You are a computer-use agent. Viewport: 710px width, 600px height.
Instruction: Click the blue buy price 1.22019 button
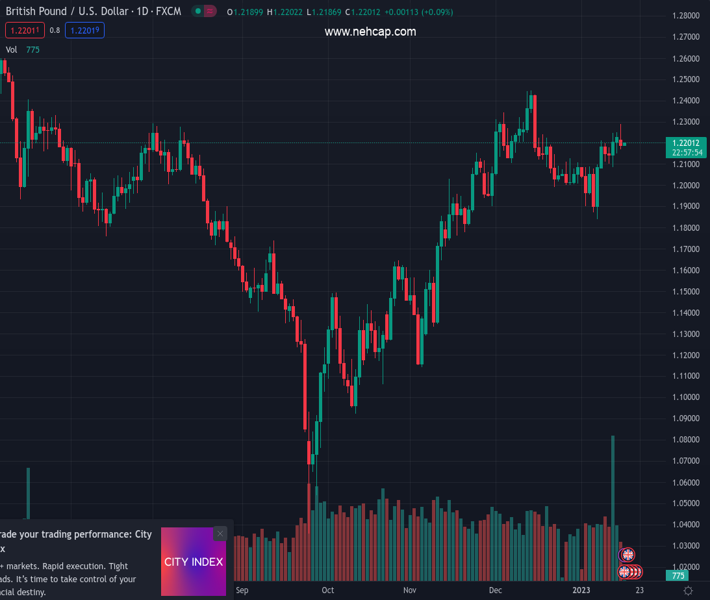(84, 30)
